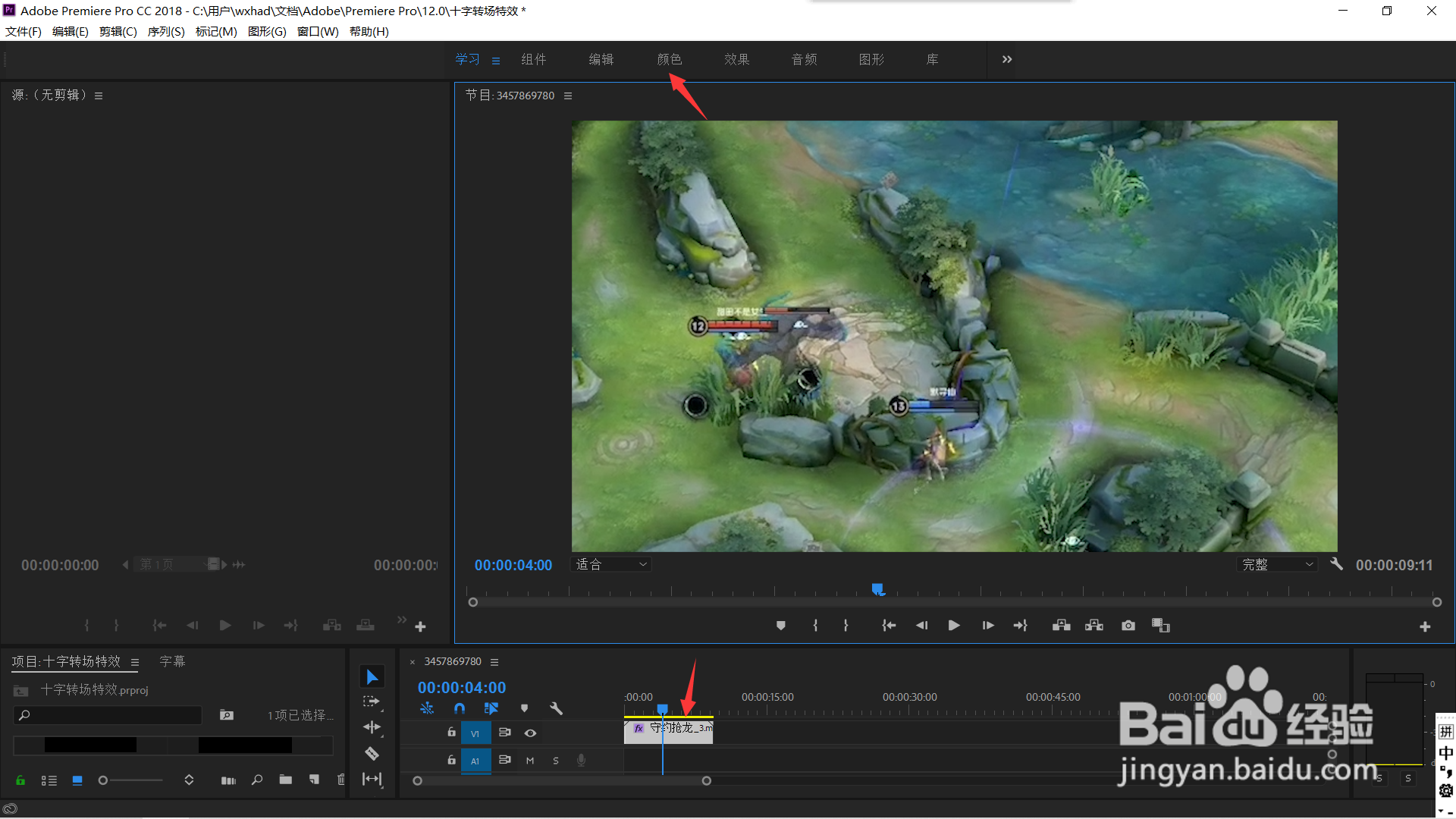Toggle Linked Selection in timeline
This screenshot has width=1456, height=819.
[x=491, y=708]
